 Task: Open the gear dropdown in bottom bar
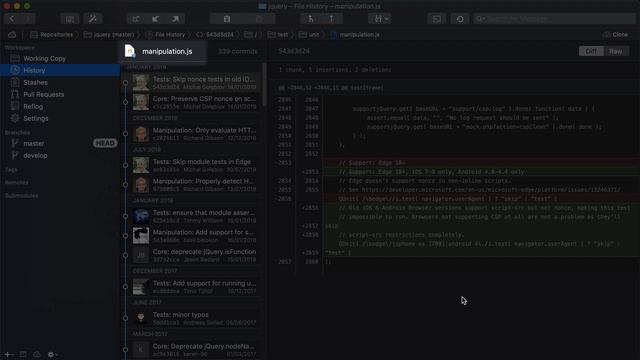[x=53, y=354]
